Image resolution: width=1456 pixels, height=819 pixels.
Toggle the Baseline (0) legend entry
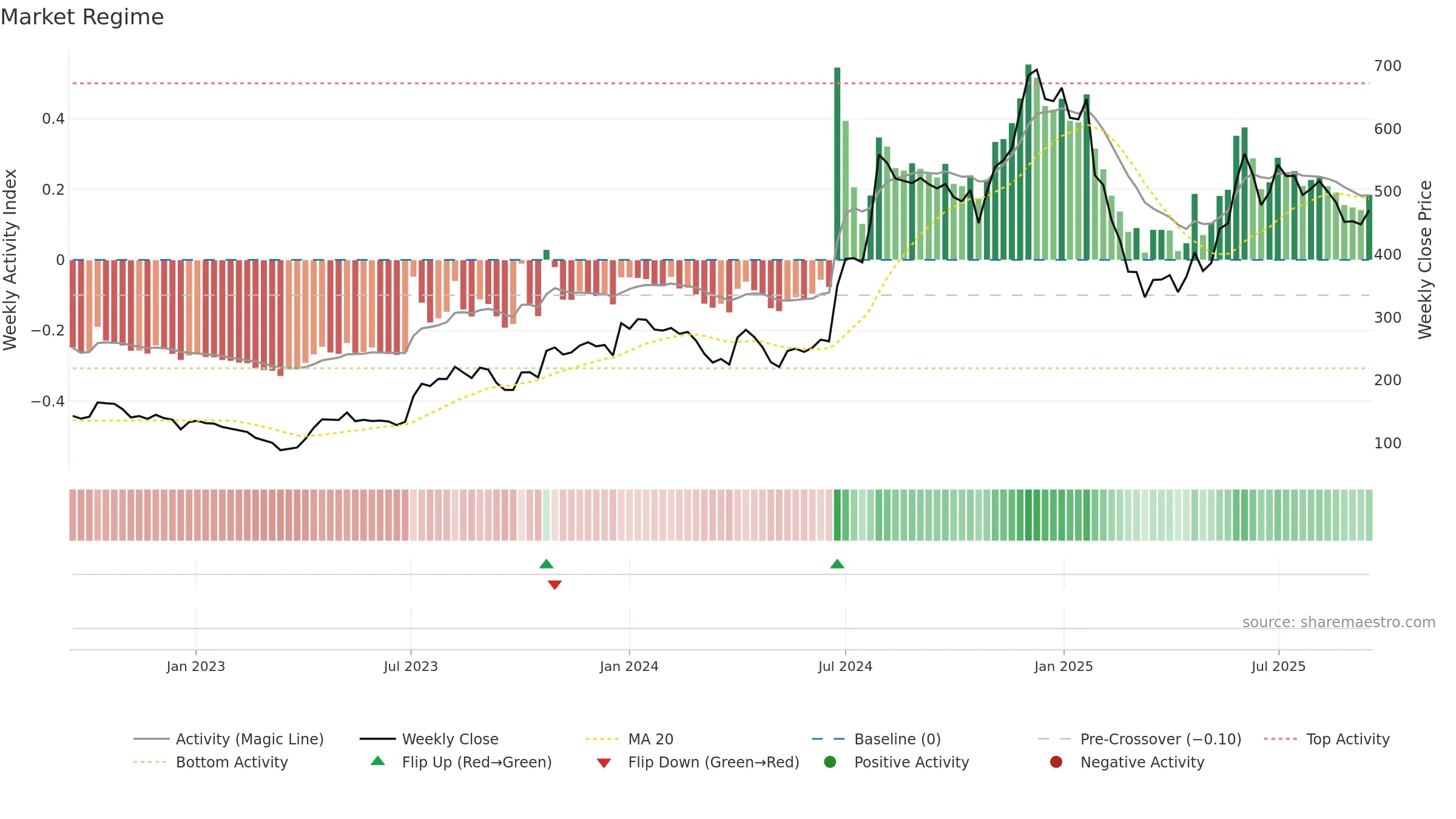click(876, 739)
